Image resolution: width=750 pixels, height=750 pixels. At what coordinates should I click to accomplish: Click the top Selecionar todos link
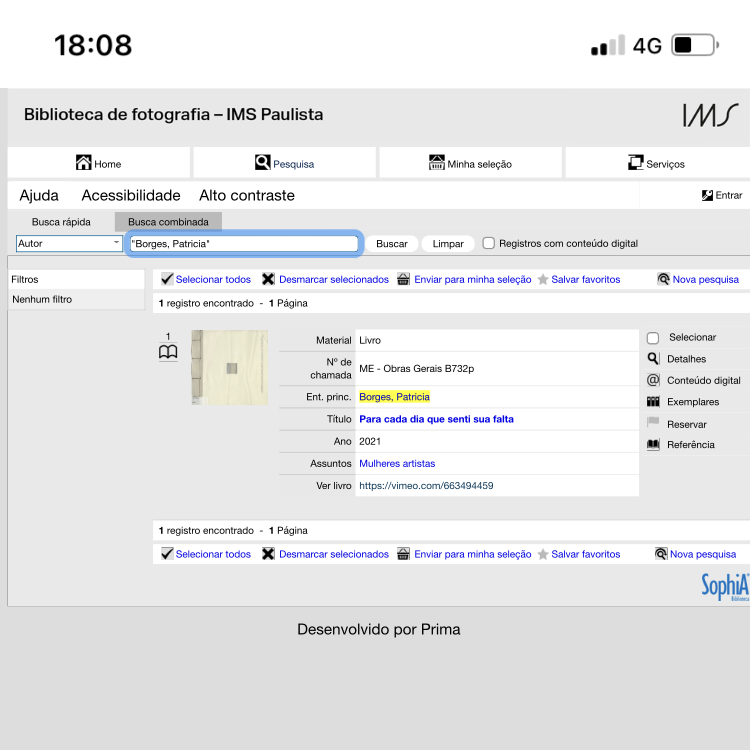click(x=213, y=279)
